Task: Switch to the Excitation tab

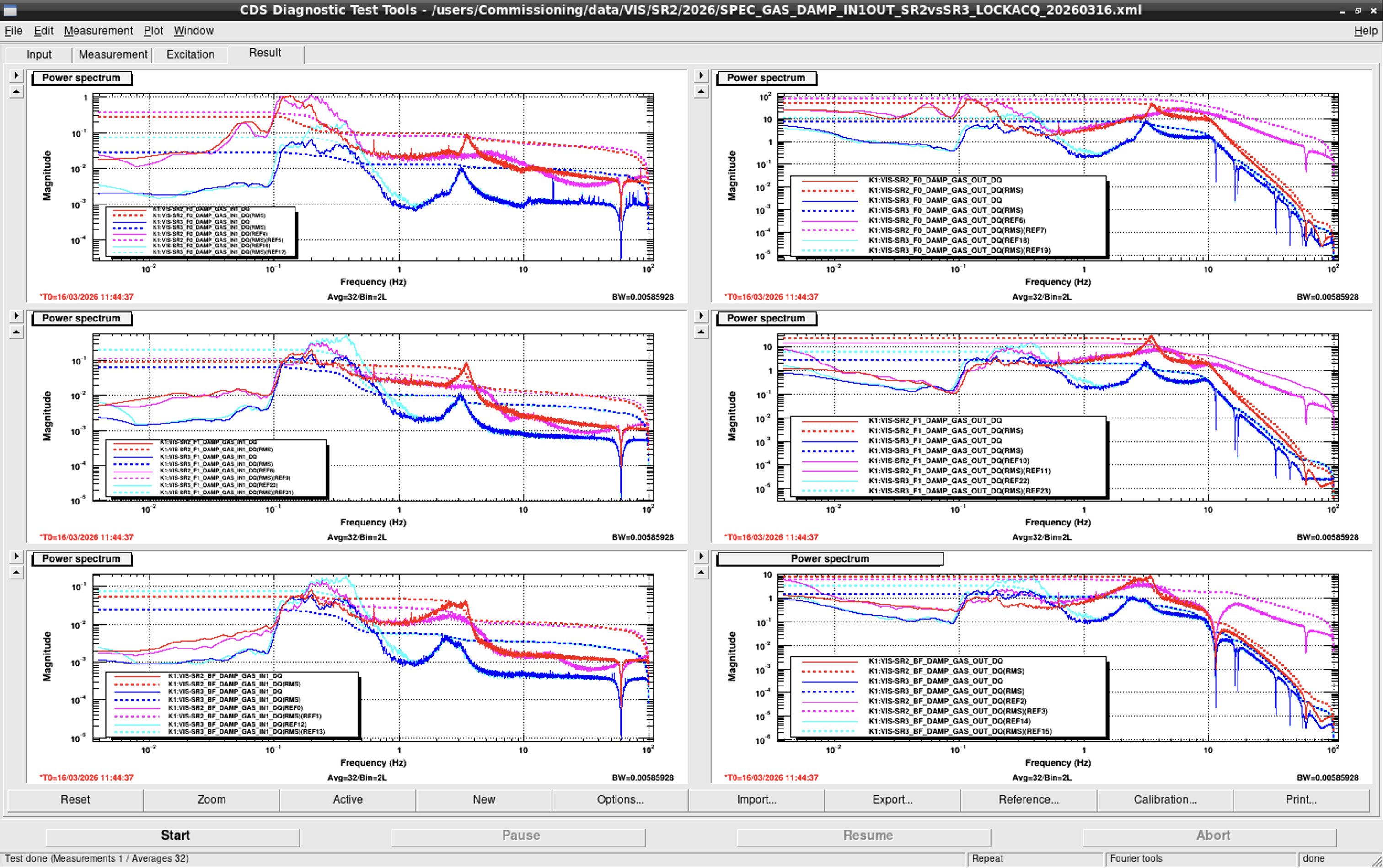Action: click(191, 54)
